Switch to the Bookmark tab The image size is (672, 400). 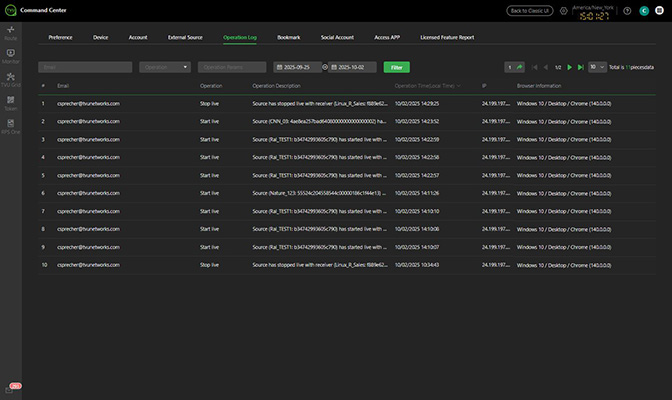pyautogui.click(x=288, y=37)
